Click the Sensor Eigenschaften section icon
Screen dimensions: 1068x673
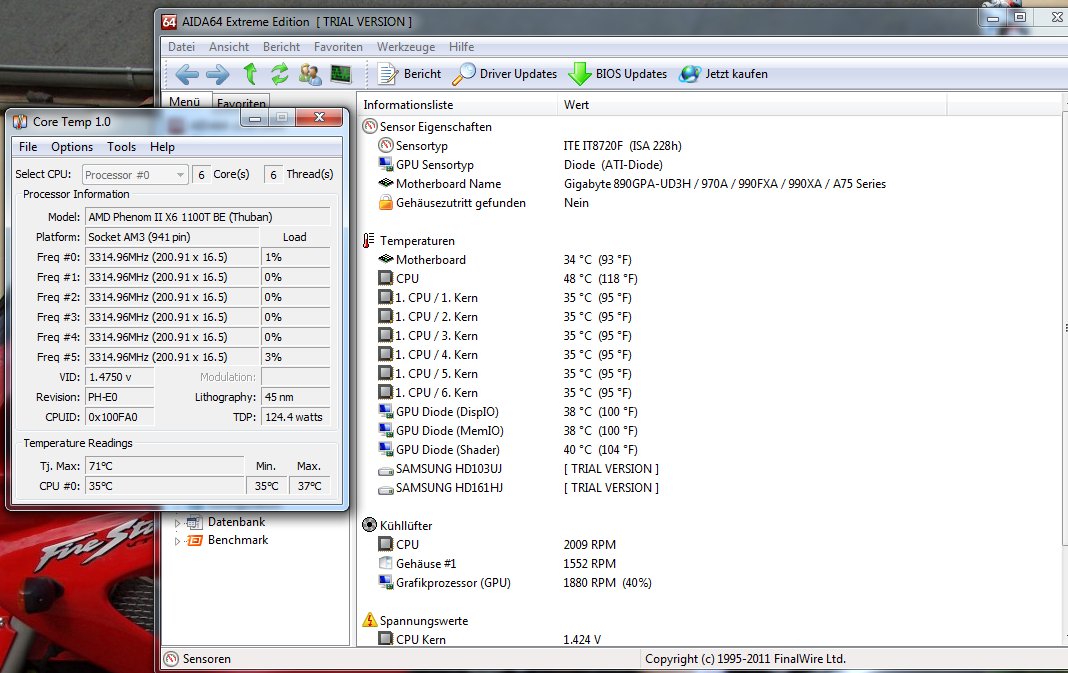pyautogui.click(x=370, y=127)
